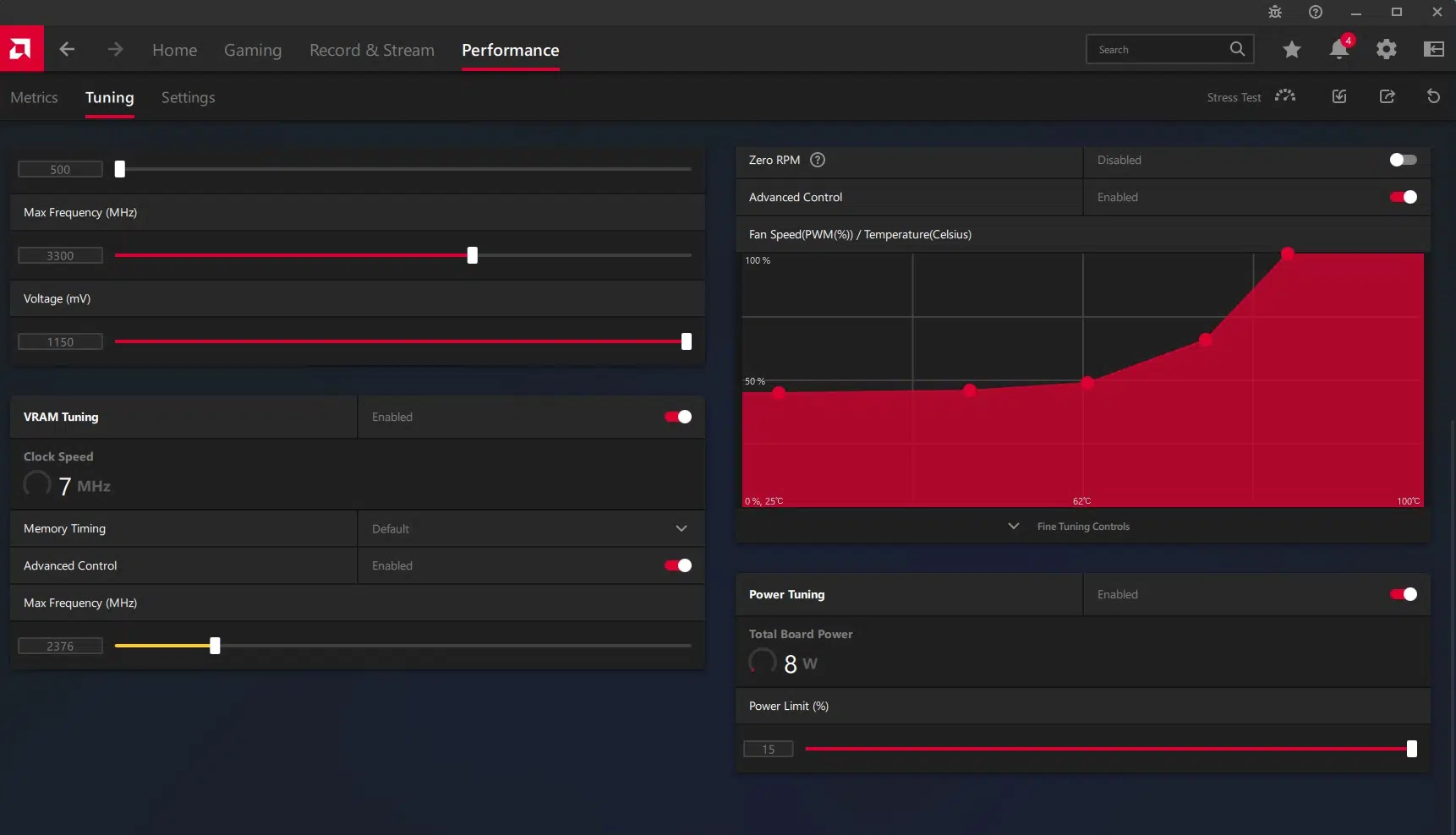1456x835 pixels.
Task: Open favorites star icon
Action: click(1292, 50)
